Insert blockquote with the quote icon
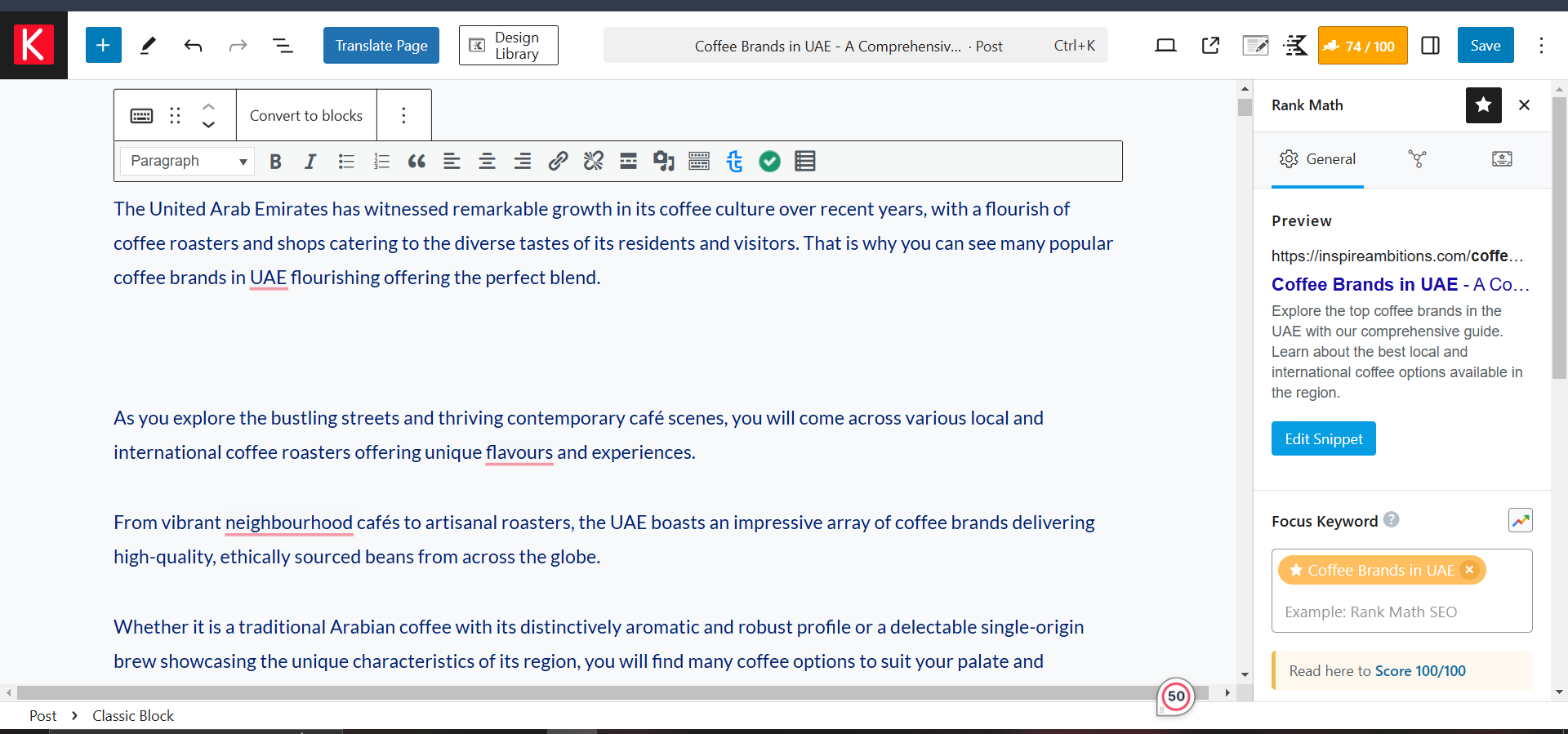The height and width of the screenshot is (734, 1568). 416,161
